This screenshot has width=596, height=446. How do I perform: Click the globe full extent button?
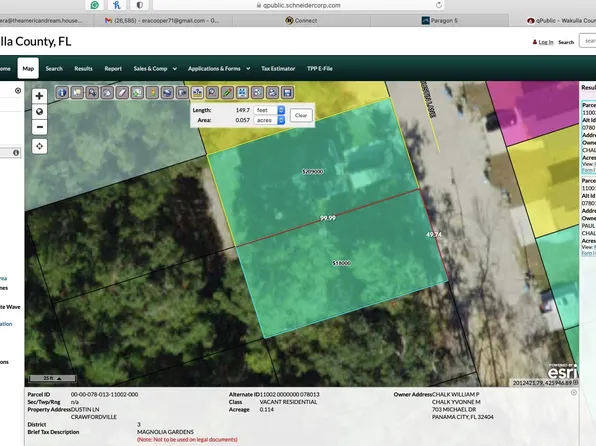39,111
